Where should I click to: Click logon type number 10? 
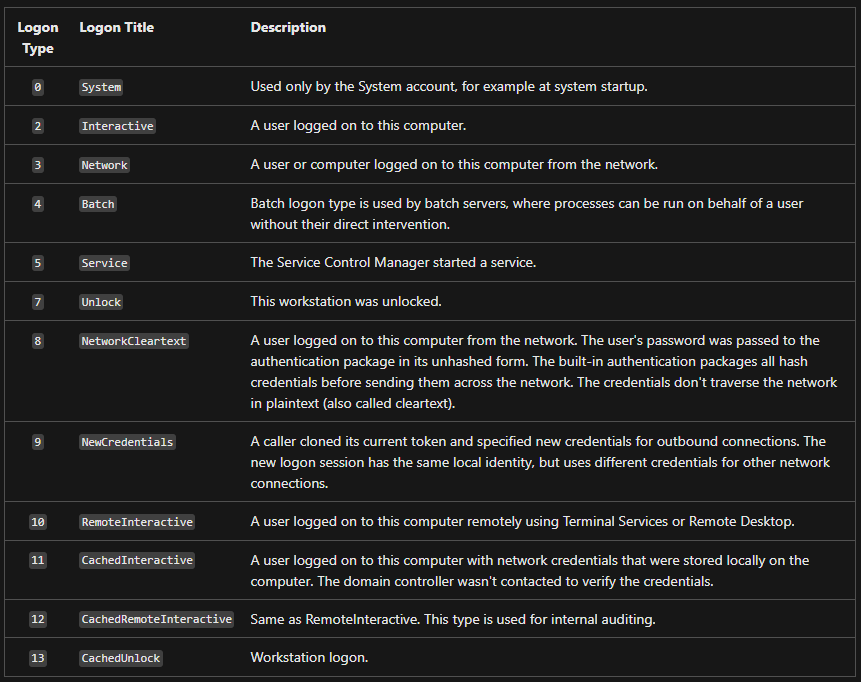(38, 522)
